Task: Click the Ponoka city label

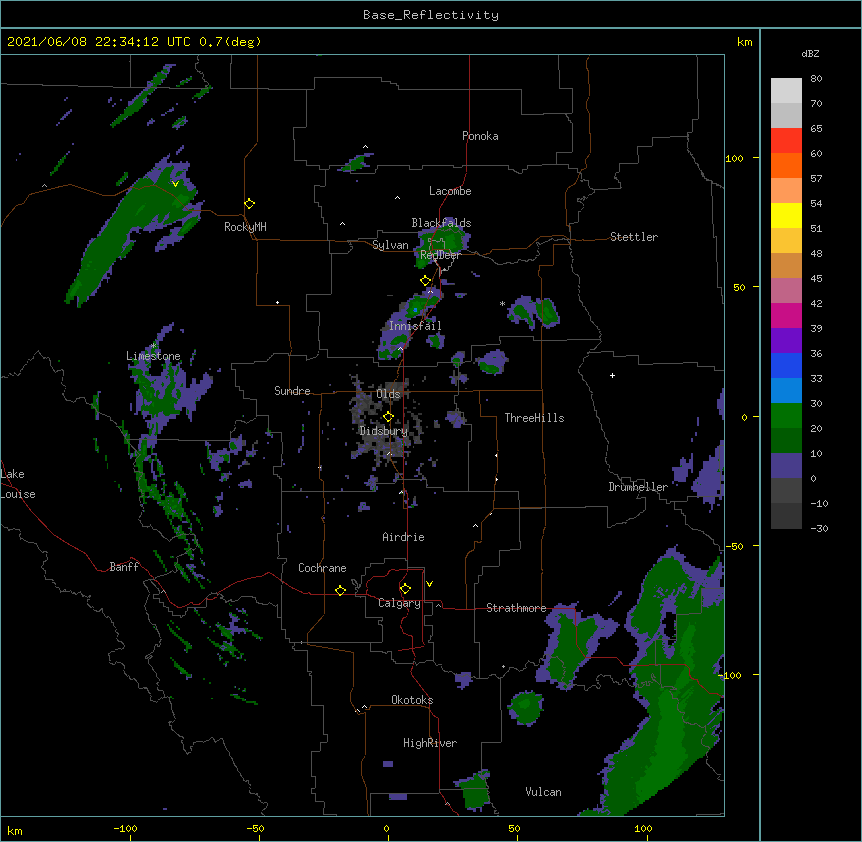Action: 480,136
